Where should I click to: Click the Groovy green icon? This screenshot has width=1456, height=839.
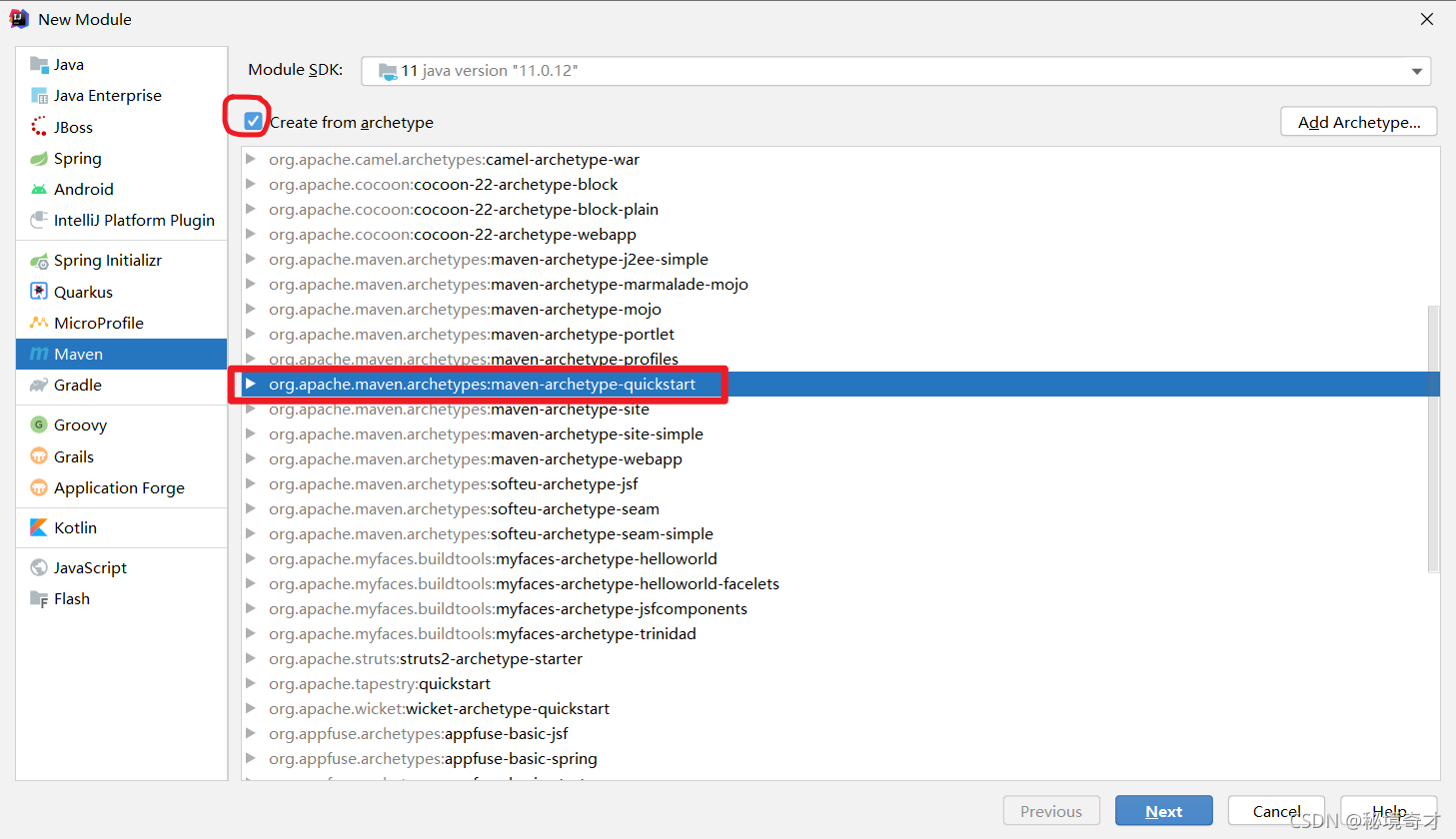click(39, 424)
